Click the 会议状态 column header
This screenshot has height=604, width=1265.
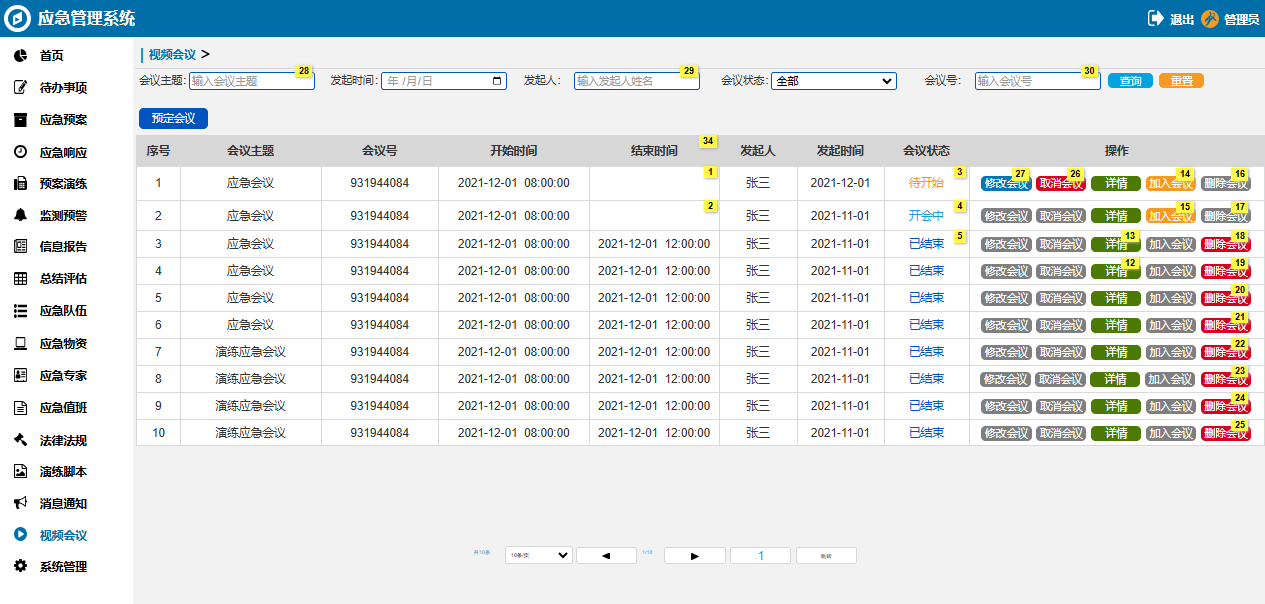(x=926, y=151)
